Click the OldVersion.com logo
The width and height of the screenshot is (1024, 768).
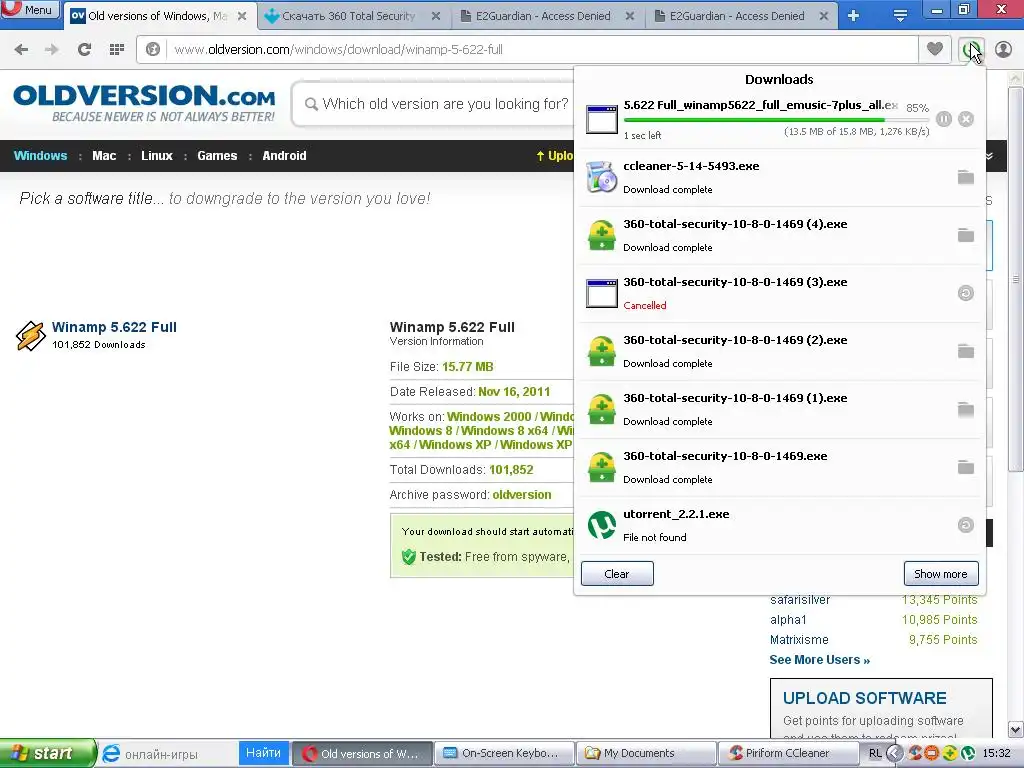tap(144, 103)
